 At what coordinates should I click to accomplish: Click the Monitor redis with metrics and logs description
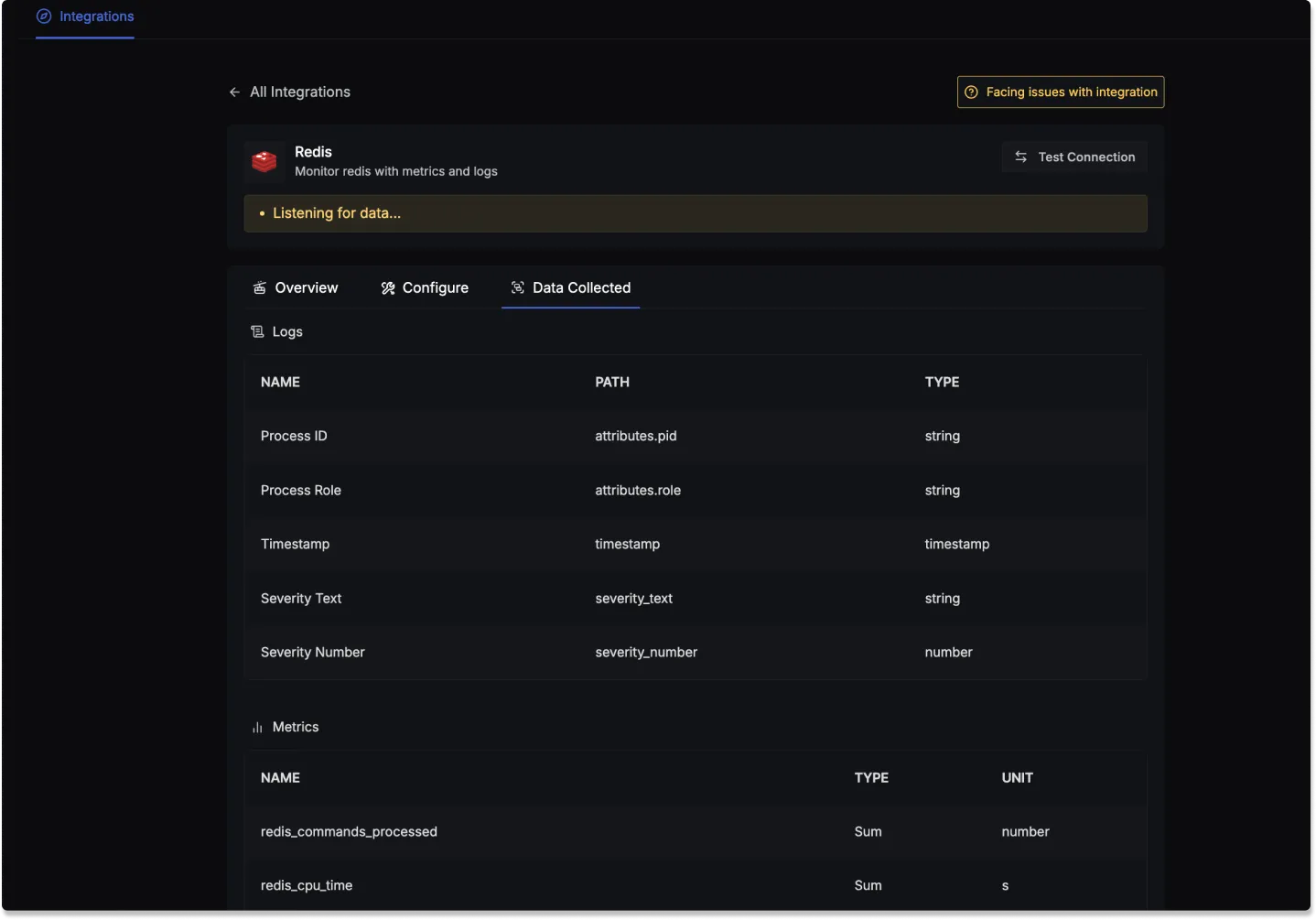click(x=396, y=172)
